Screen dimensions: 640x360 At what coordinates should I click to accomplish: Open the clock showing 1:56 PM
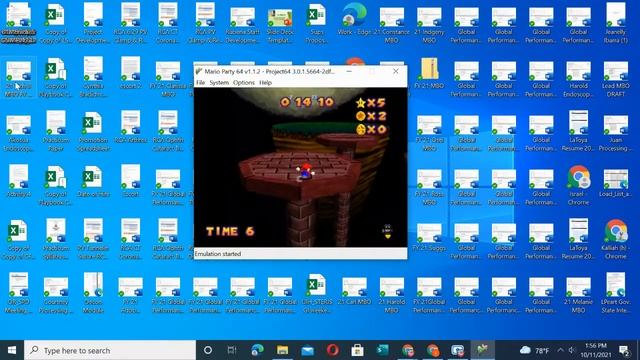[x=596, y=350]
